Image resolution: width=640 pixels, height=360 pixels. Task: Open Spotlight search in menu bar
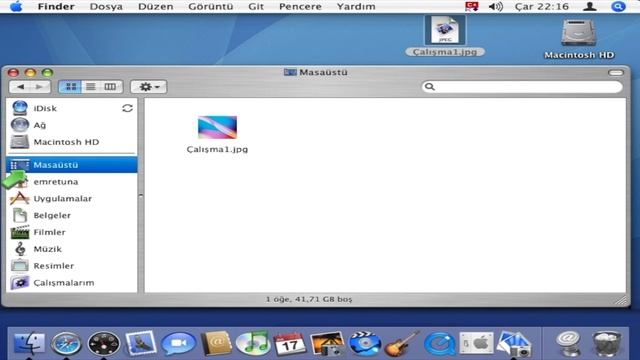coord(618,7)
